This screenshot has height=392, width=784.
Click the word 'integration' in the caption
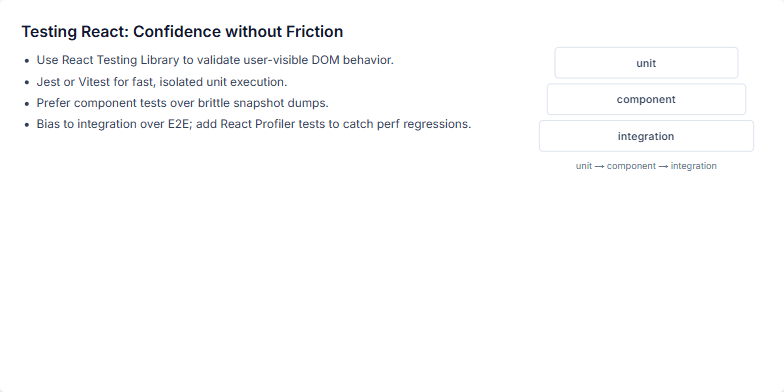tap(694, 166)
